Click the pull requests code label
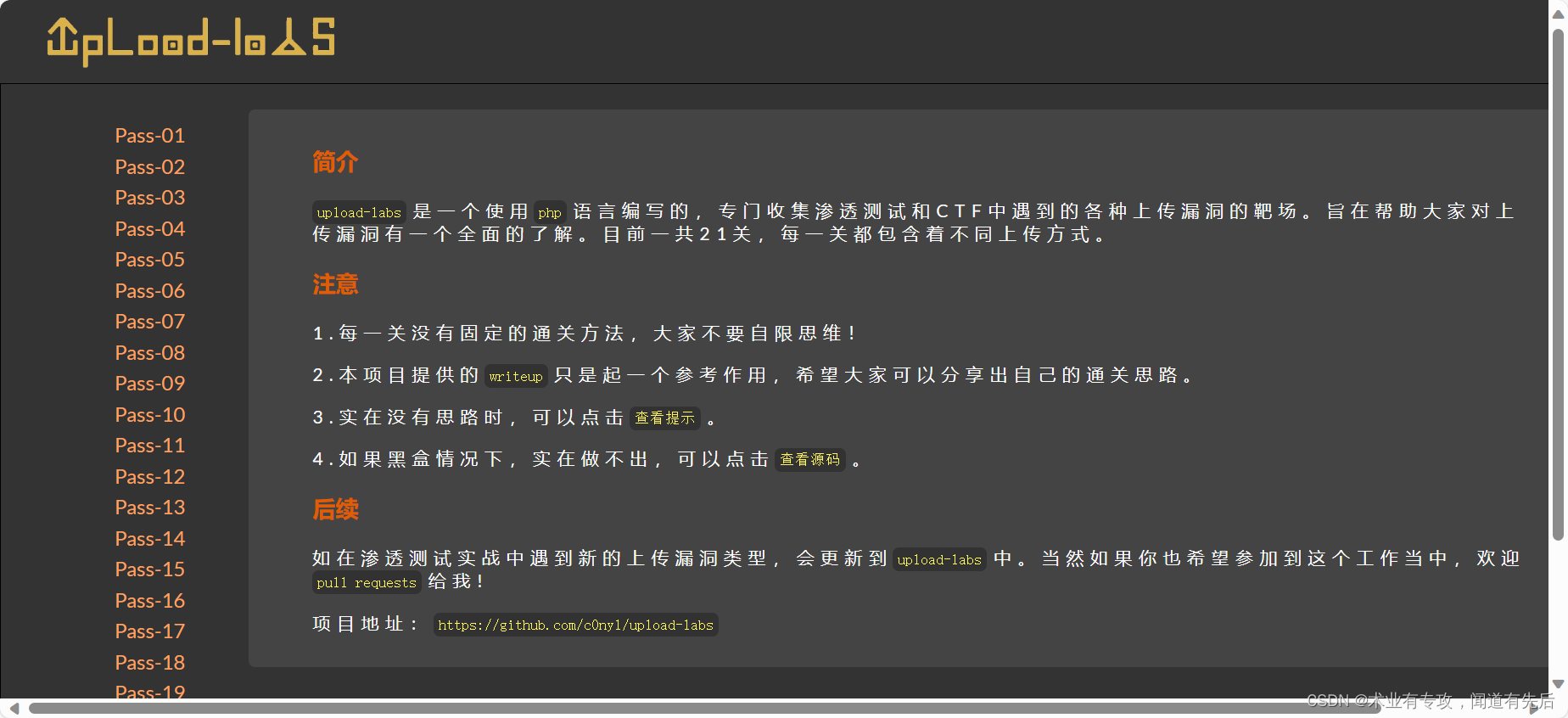1568x718 pixels. pos(367,583)
